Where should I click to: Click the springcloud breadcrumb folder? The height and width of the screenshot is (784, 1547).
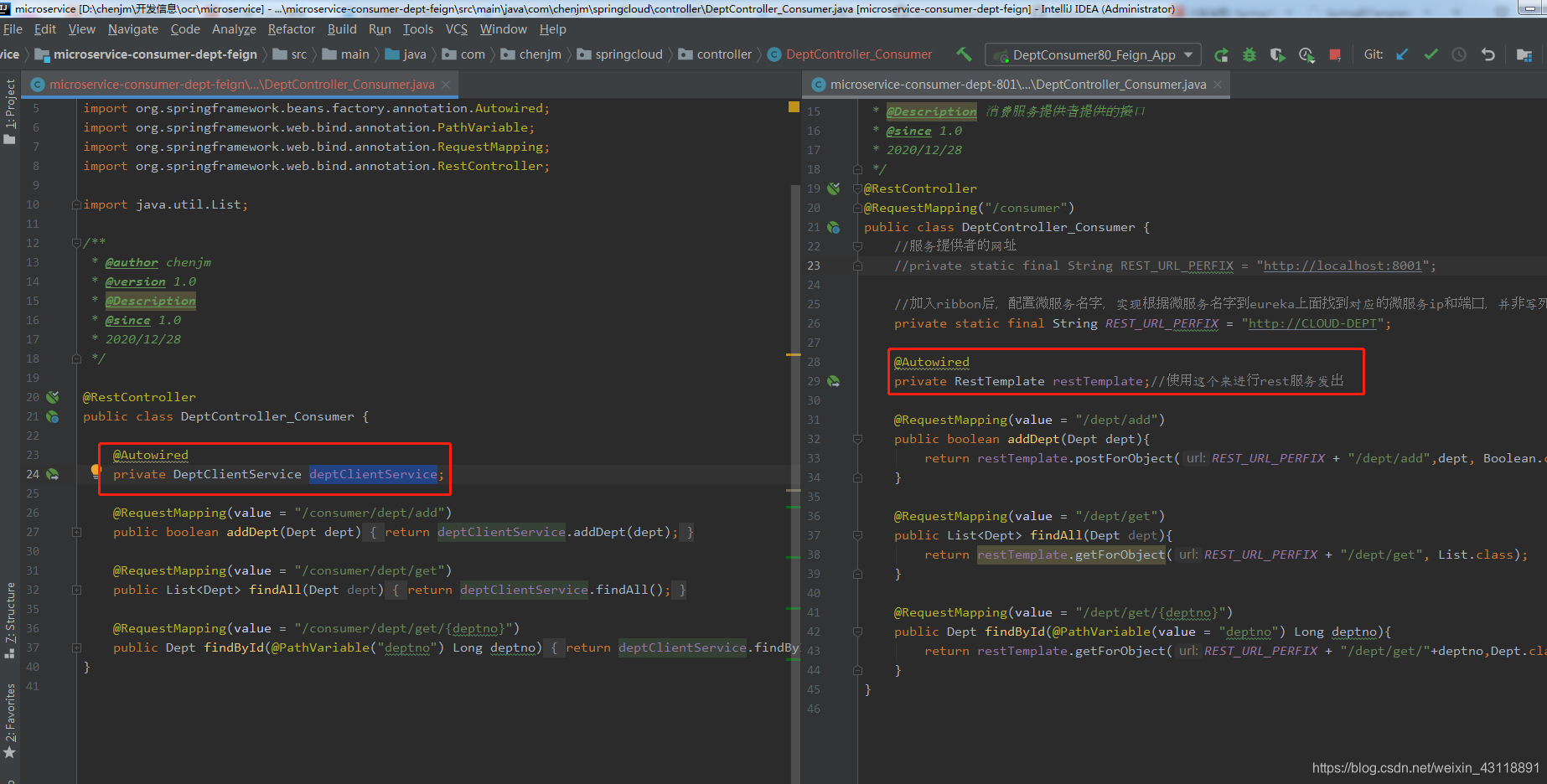pos(621,54)
